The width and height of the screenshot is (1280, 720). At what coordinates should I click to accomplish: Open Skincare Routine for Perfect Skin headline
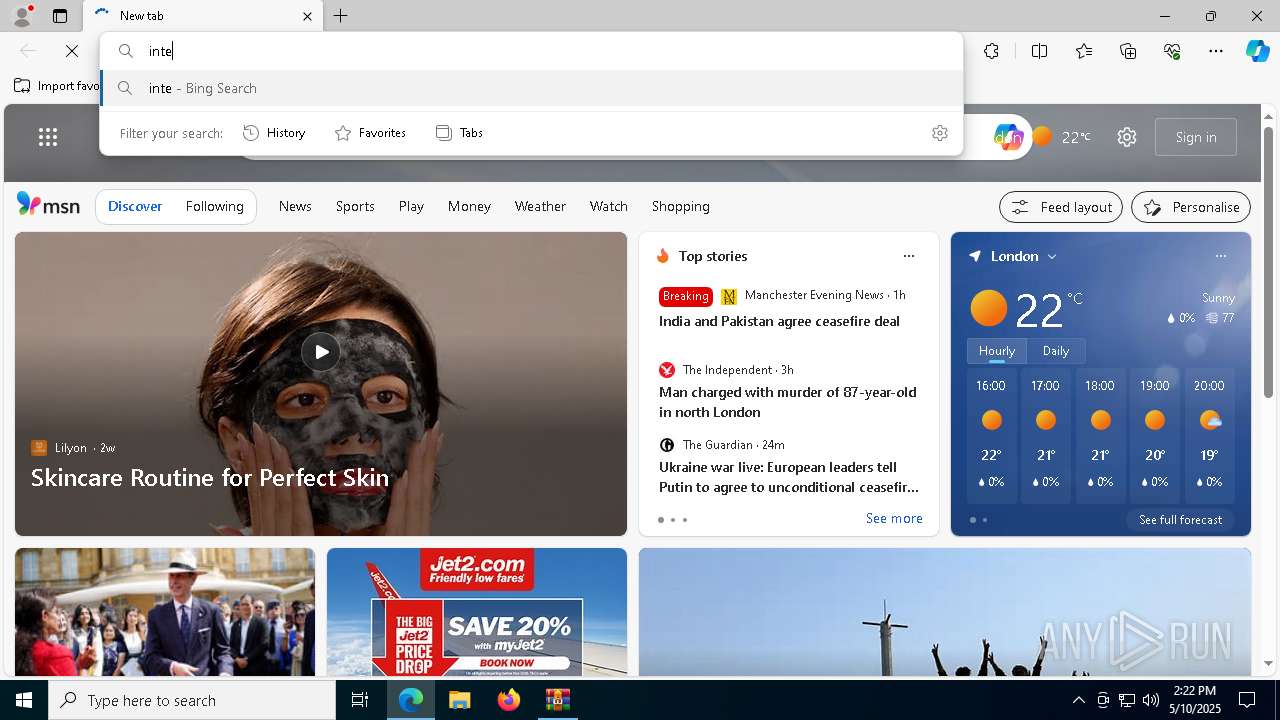coord(210,477)
